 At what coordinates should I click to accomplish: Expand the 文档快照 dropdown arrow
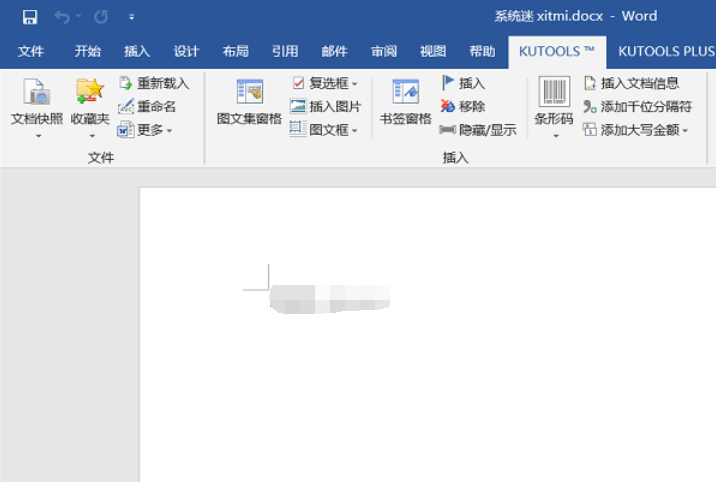[x=38, y=136]
